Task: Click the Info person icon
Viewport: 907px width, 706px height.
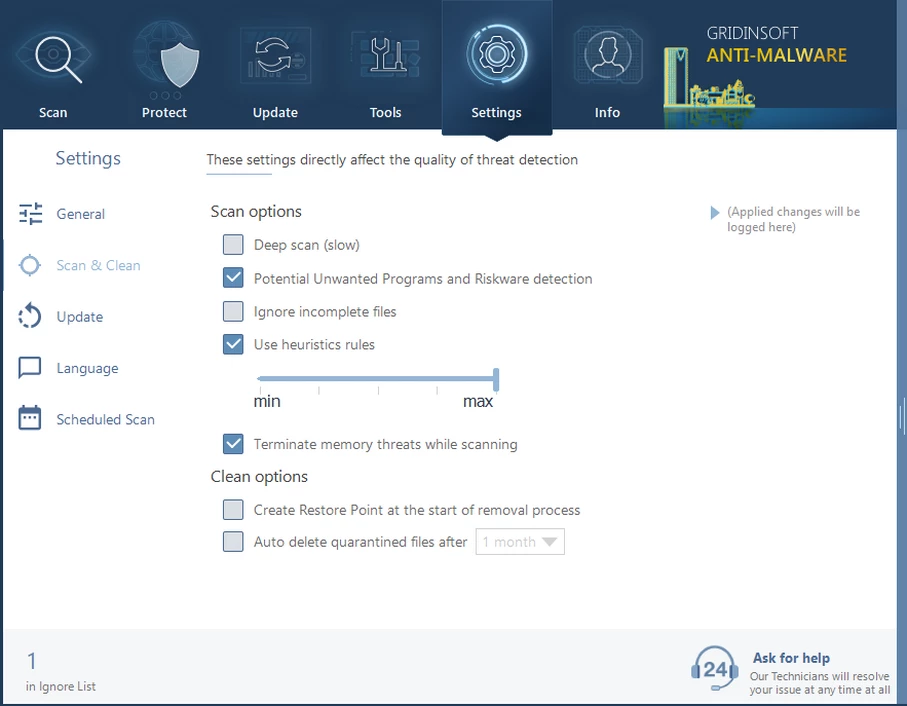Action: coord(607,57)
